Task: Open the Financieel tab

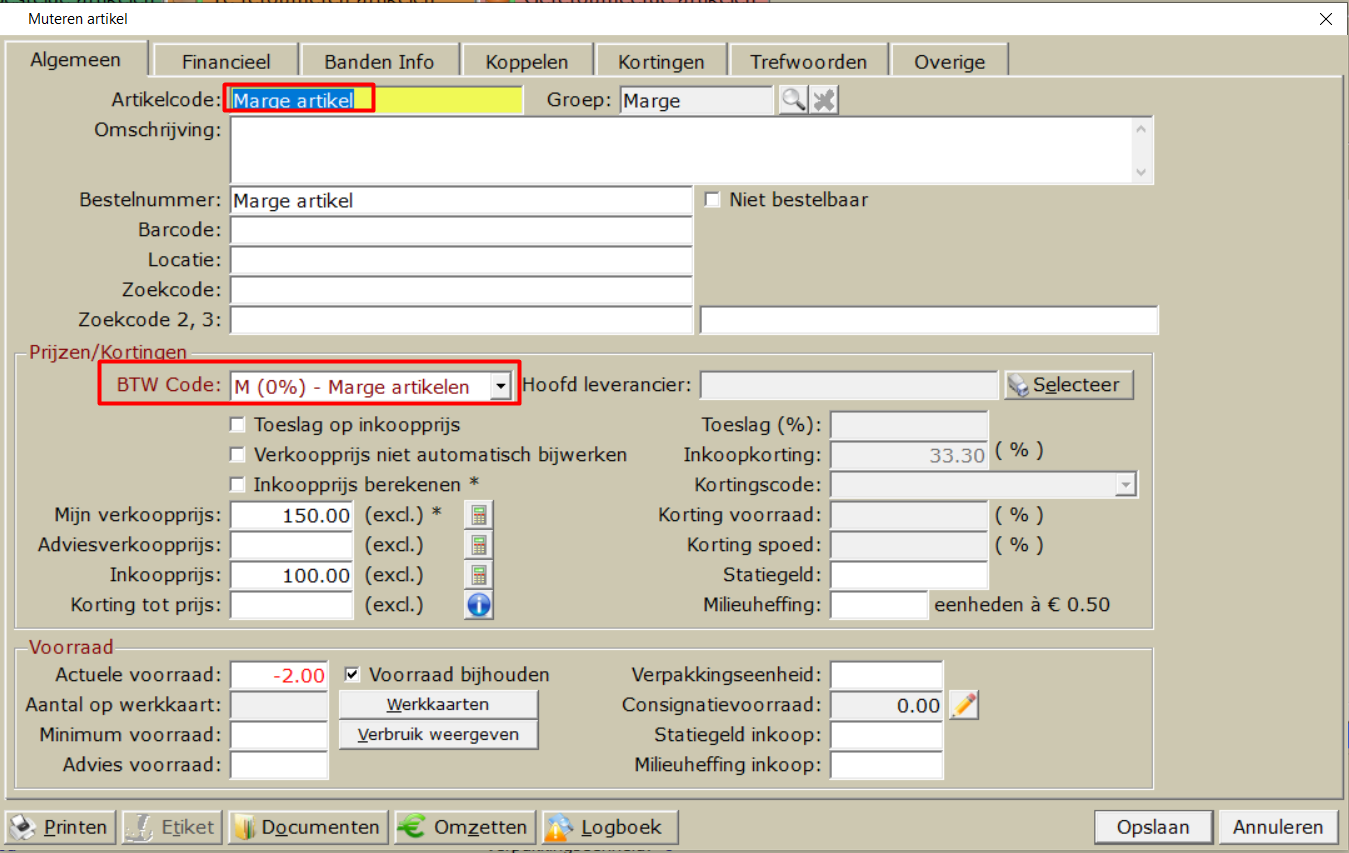Action: [x=226, y=61]
